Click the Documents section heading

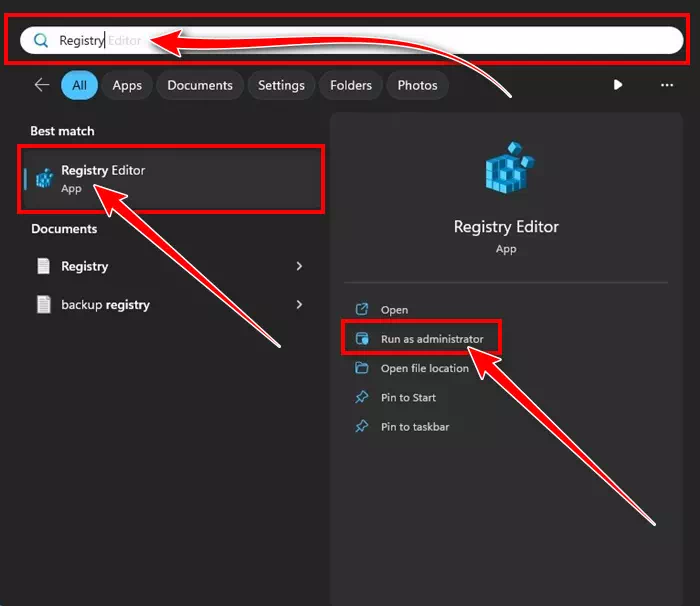point(64,229)
